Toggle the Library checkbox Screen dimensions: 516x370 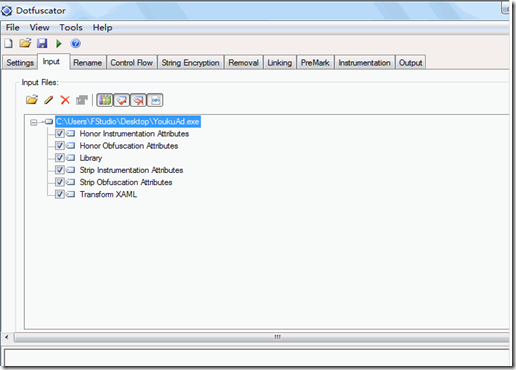tap(60, 158)
